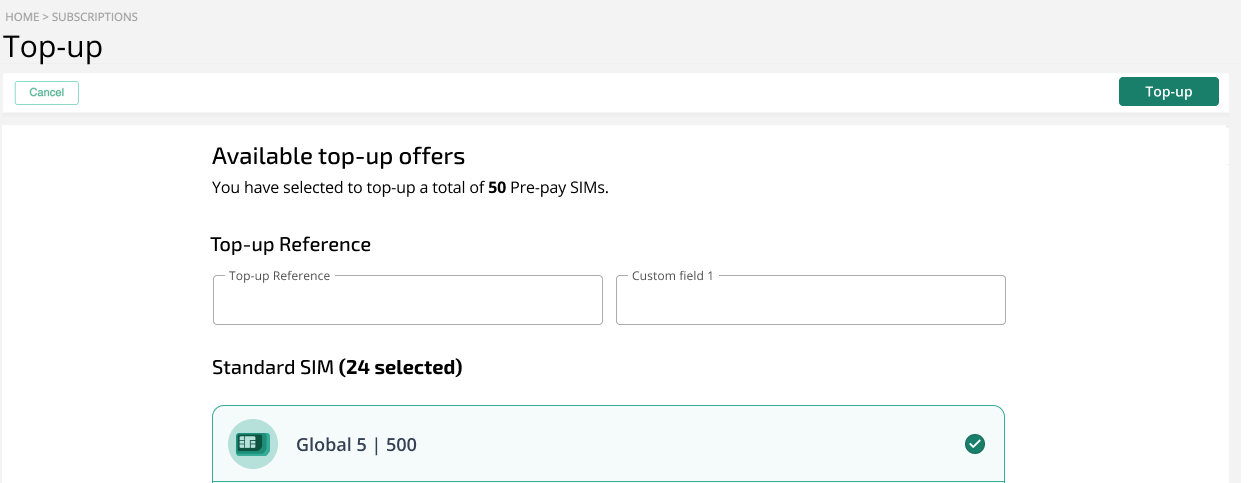Click the Top-up Reference floating field label
The width and height of the screenshot is (1247, 483).
coord(280,276)
